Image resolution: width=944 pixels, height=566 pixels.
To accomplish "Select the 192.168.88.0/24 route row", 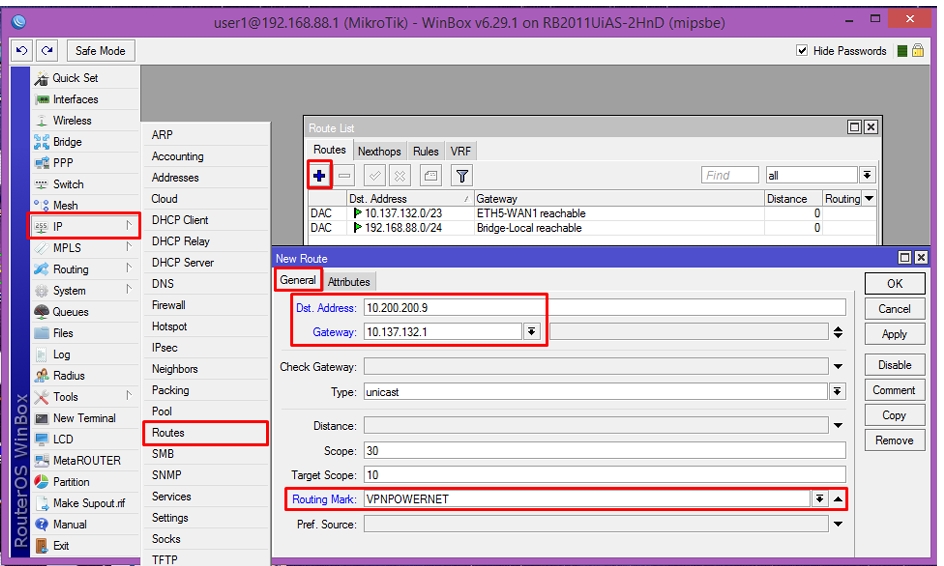I will click(x=592, y=228).
